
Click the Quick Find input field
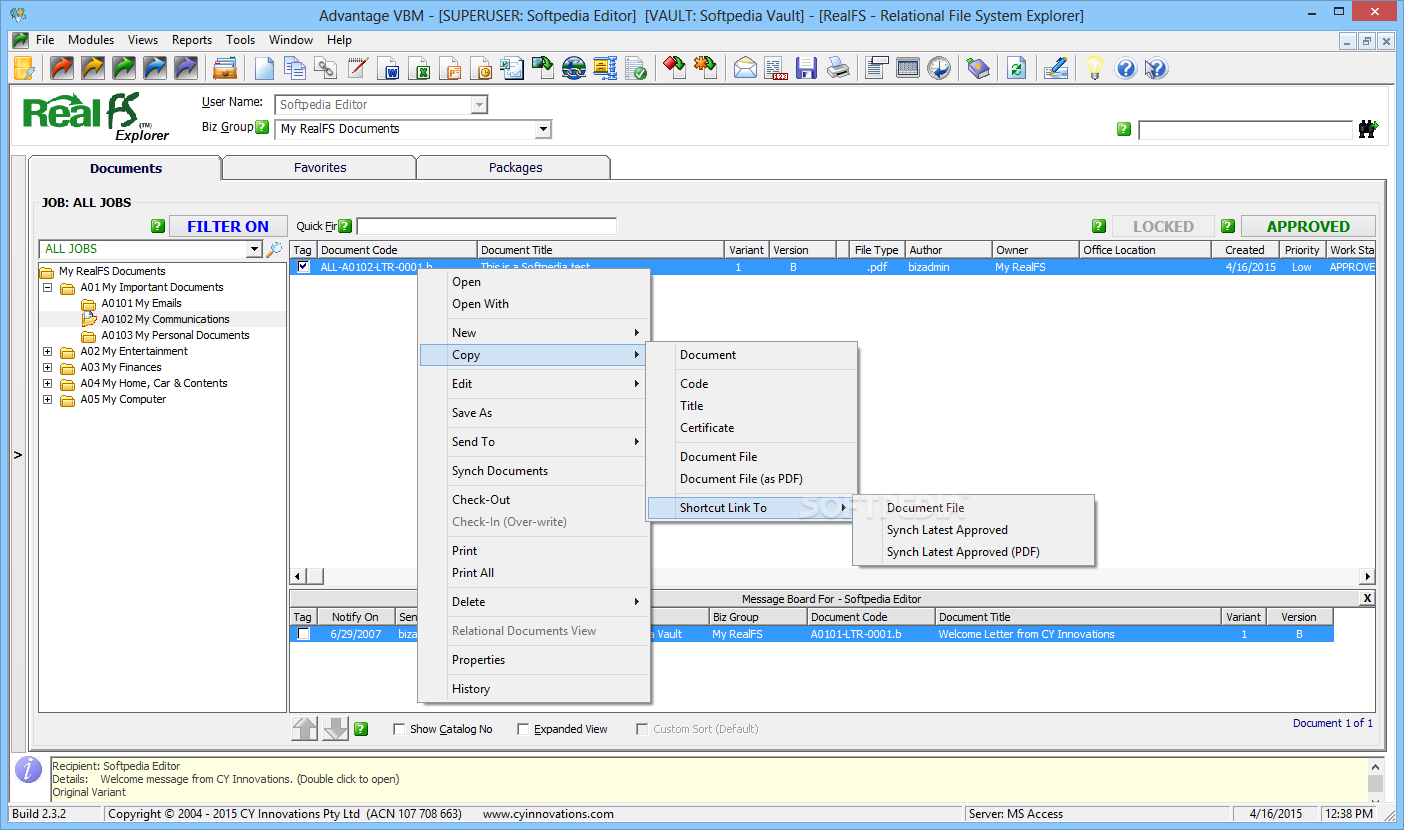[487, 227]
